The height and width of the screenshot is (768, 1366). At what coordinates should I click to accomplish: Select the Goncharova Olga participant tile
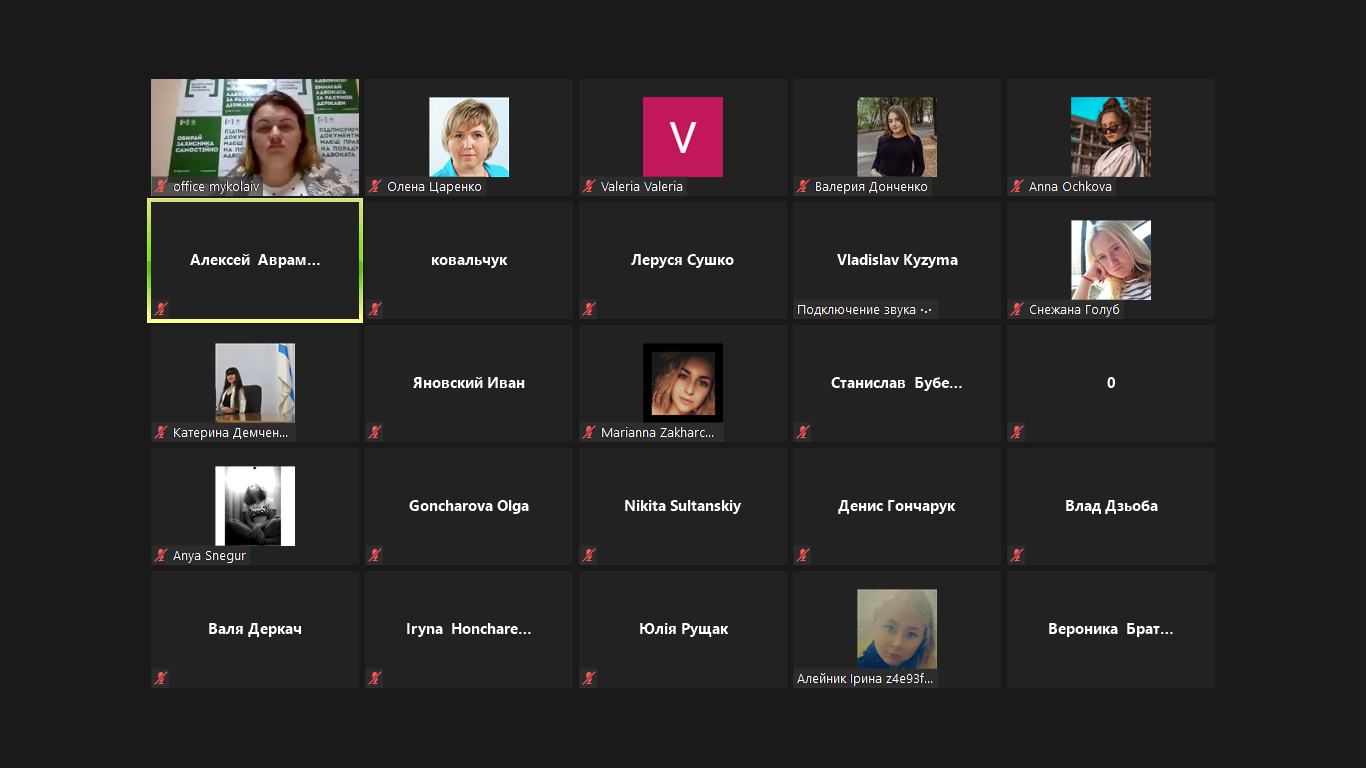469,506
